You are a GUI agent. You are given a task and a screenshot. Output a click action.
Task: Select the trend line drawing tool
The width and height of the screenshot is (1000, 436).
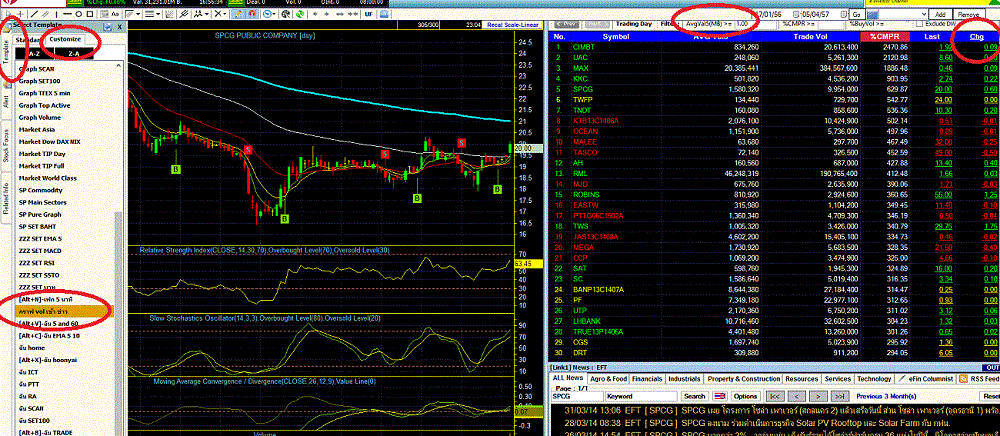click(34, 14)
